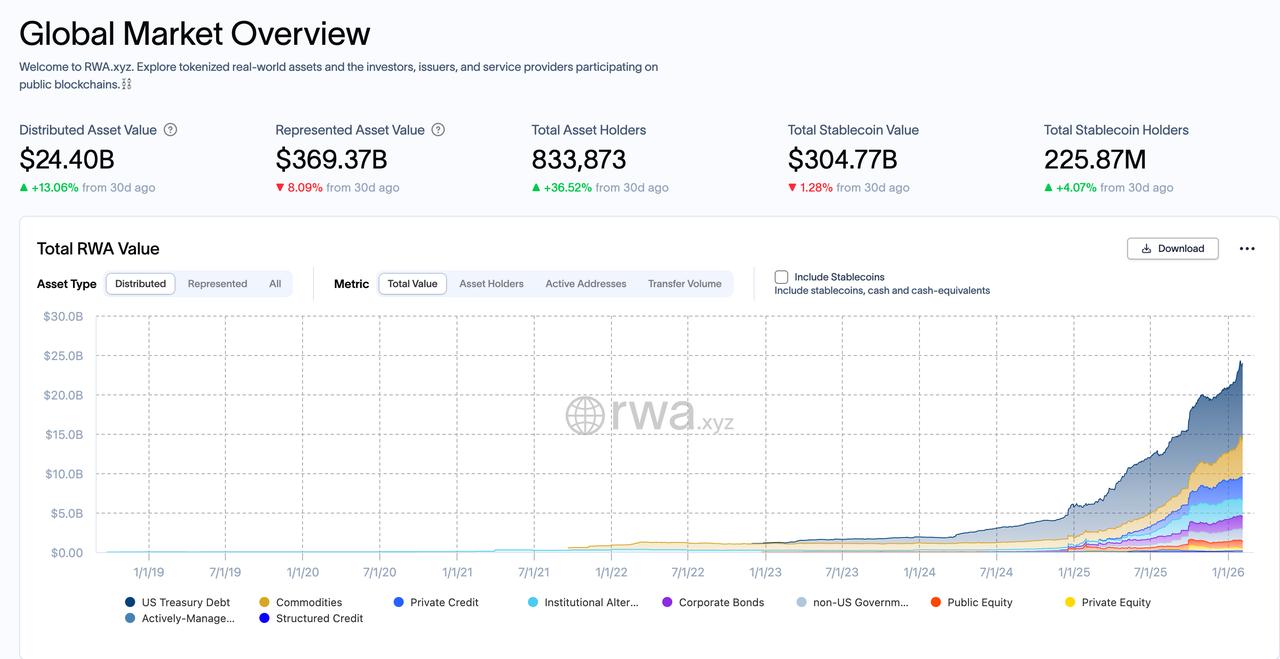Click the Distributed Asset Value help icon
The image size is (1280, 659).
(170, 130)
